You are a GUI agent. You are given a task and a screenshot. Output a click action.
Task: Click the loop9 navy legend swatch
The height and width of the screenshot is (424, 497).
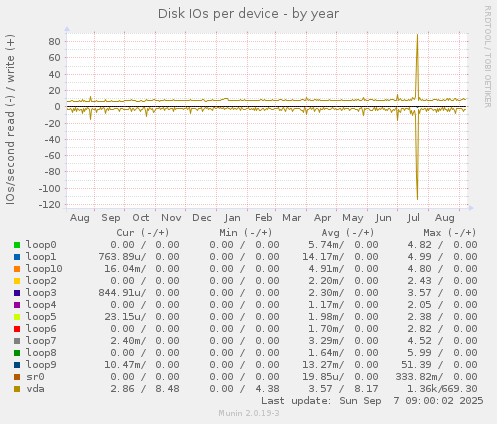pyautogui.click(x=17, y=365)
